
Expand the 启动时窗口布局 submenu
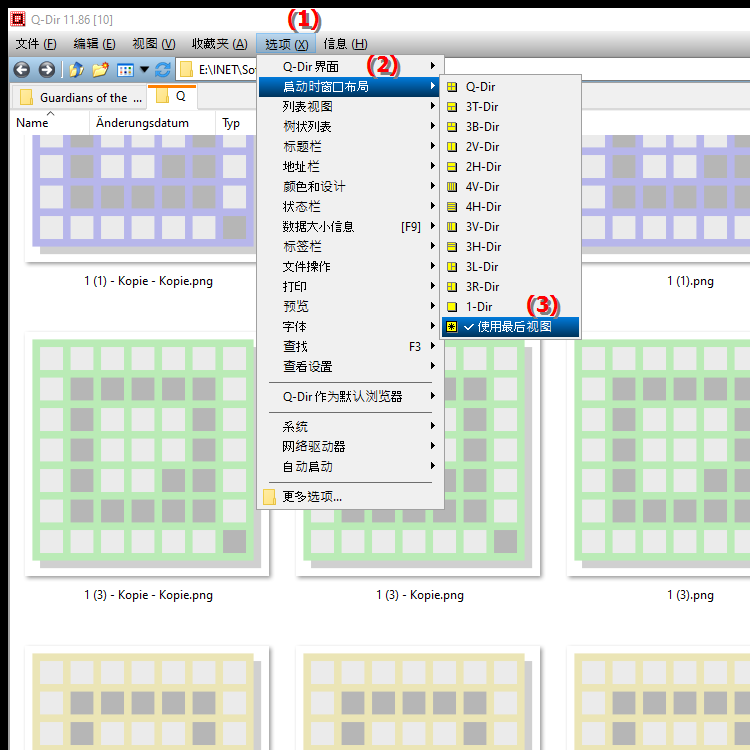[349, 87]
